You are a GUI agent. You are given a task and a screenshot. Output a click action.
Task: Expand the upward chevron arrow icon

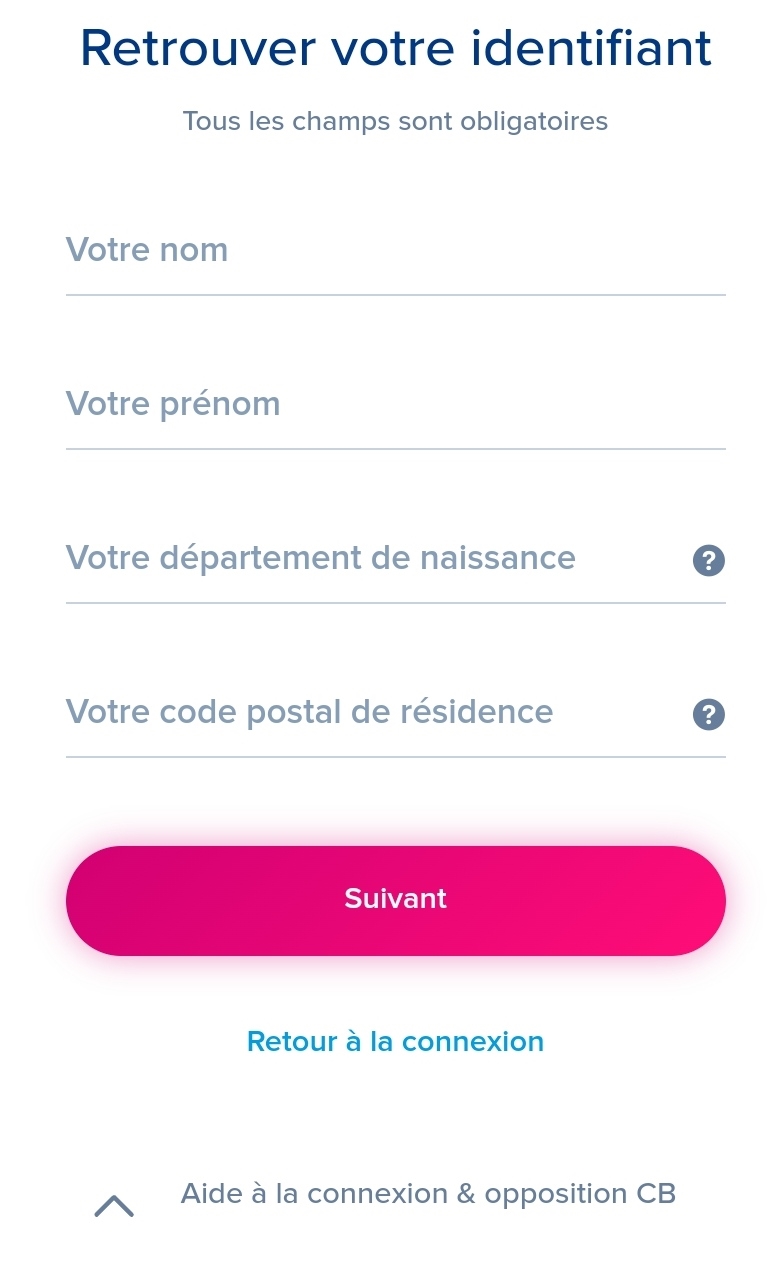pos(114,1206)
